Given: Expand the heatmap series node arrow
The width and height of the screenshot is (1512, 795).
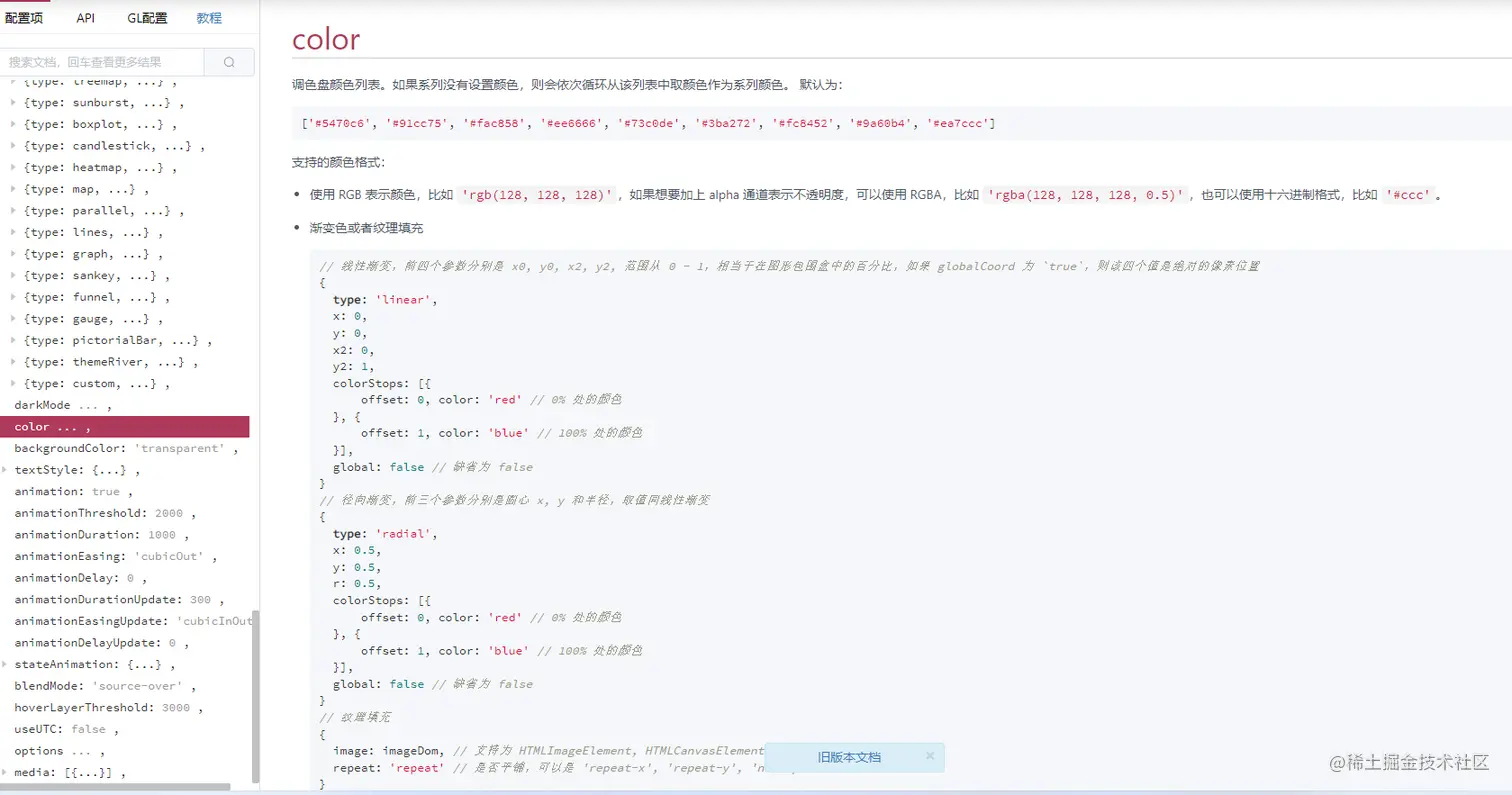Looking at the screenshot, I should (x=13, y=167).
